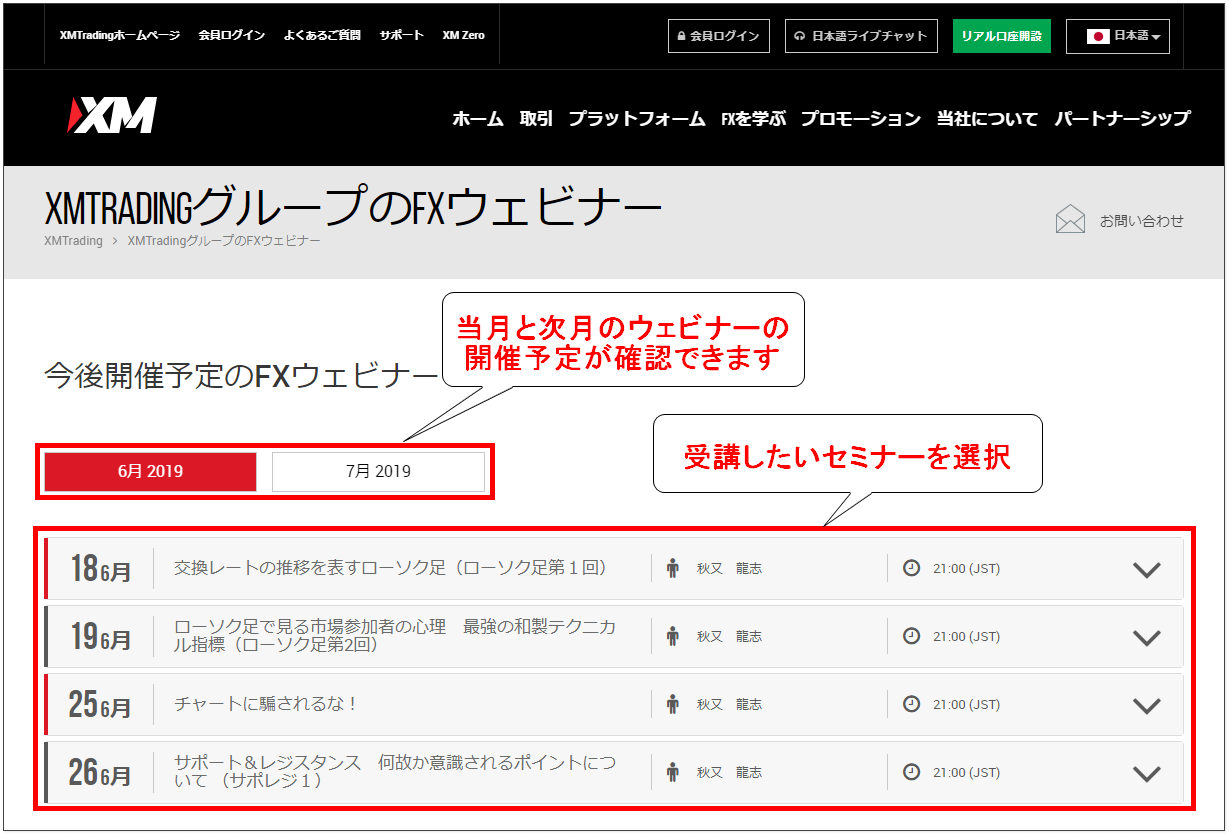This screenshot has width=1229, height=835.
Task: Open XM Zero link
Action: [463, 35]
